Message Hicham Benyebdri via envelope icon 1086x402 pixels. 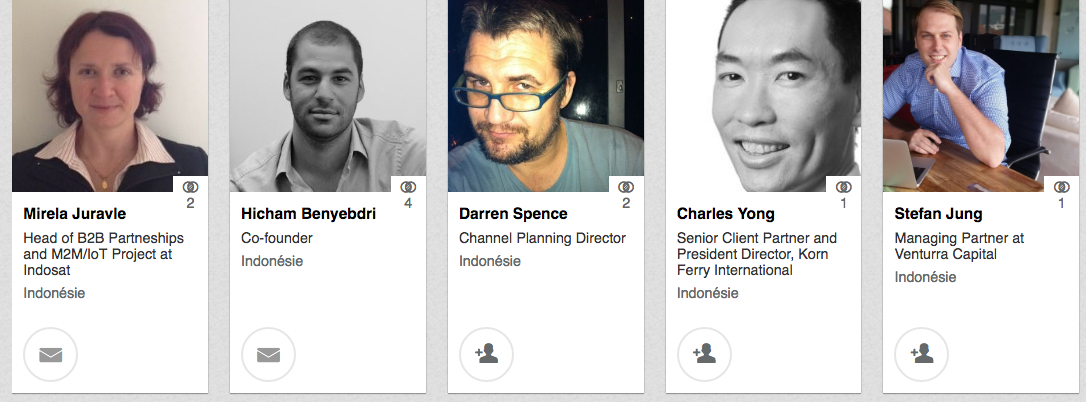268,354
